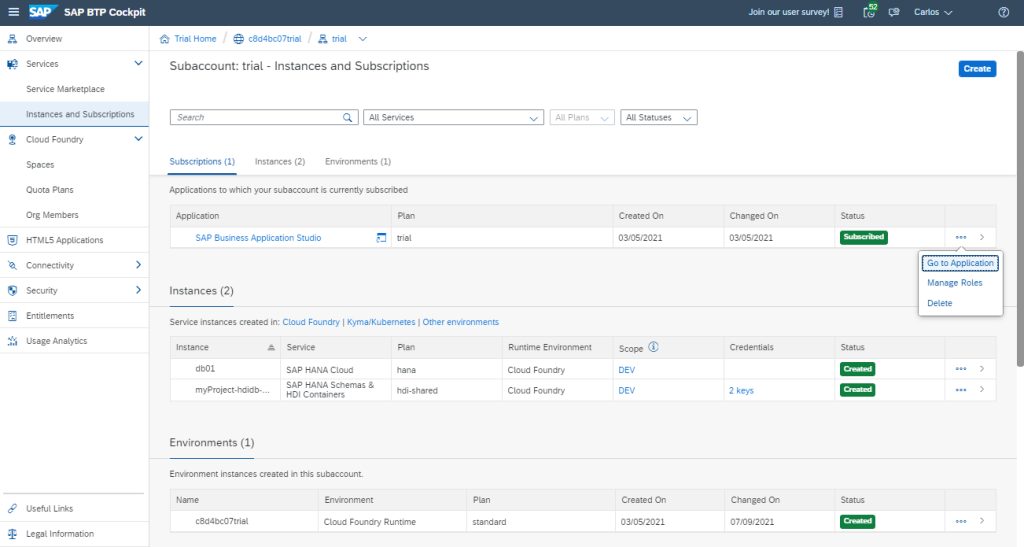Viewport: 1024px width, 547px height.
Task: Open actions menu for c8d4bc07trial environment
Action: [x=961, y=522]
